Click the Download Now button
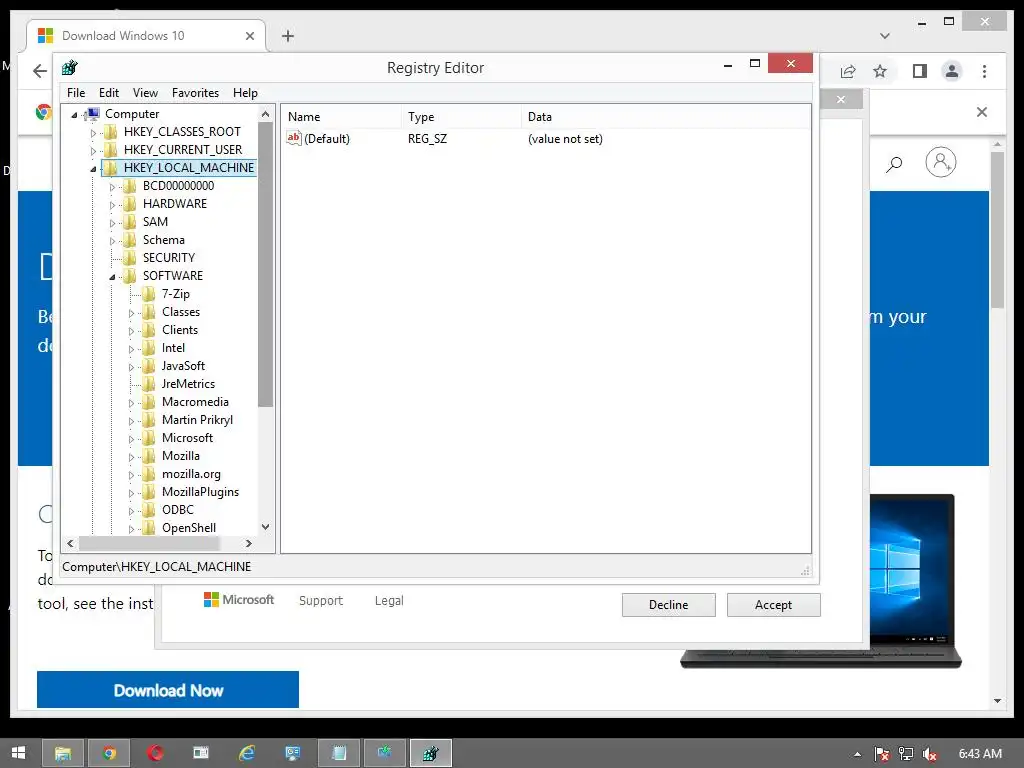This screenshot has width=1024, height=768. pos(168,690)
